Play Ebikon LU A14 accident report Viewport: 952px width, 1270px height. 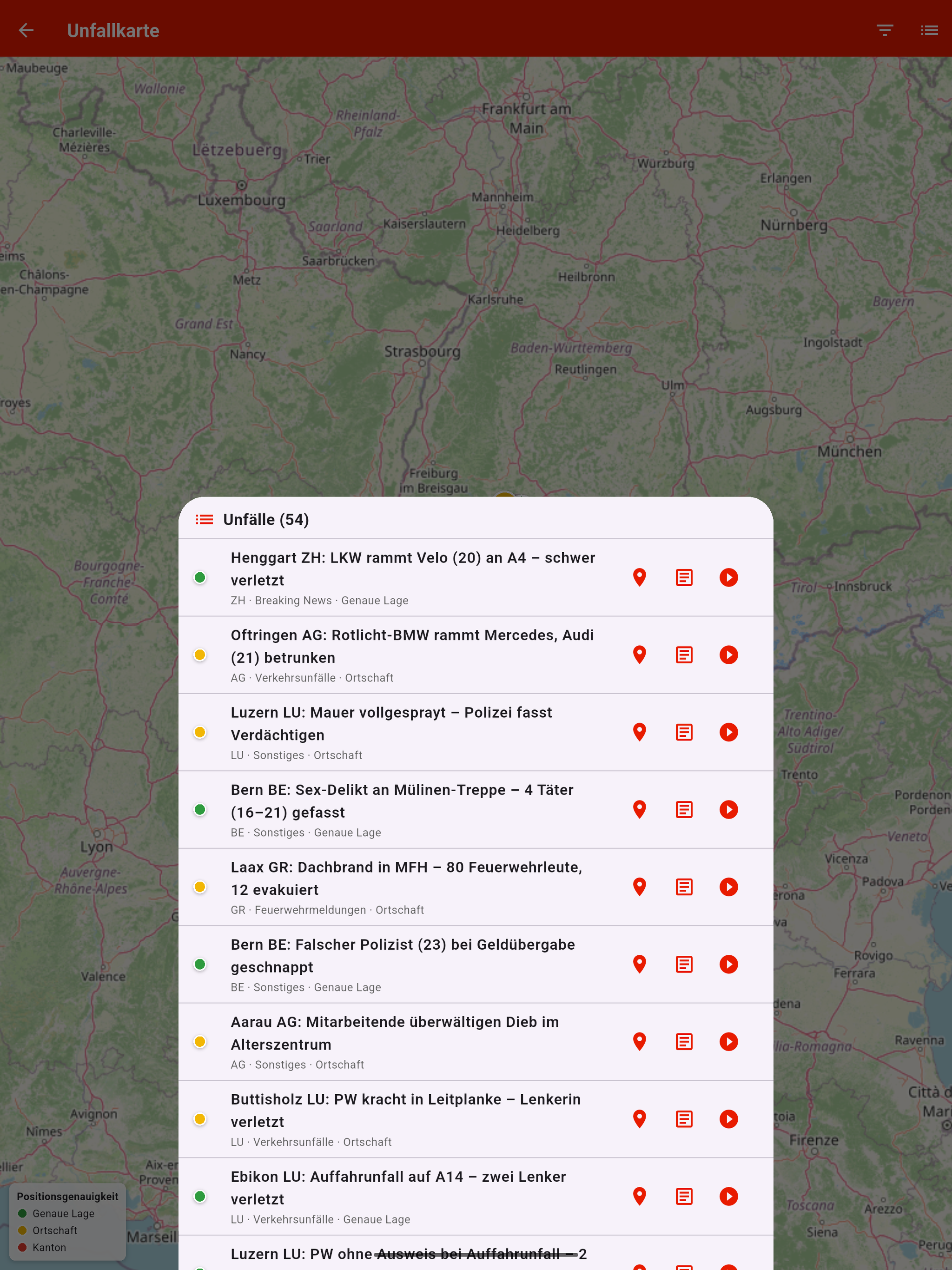[728, 1197]
